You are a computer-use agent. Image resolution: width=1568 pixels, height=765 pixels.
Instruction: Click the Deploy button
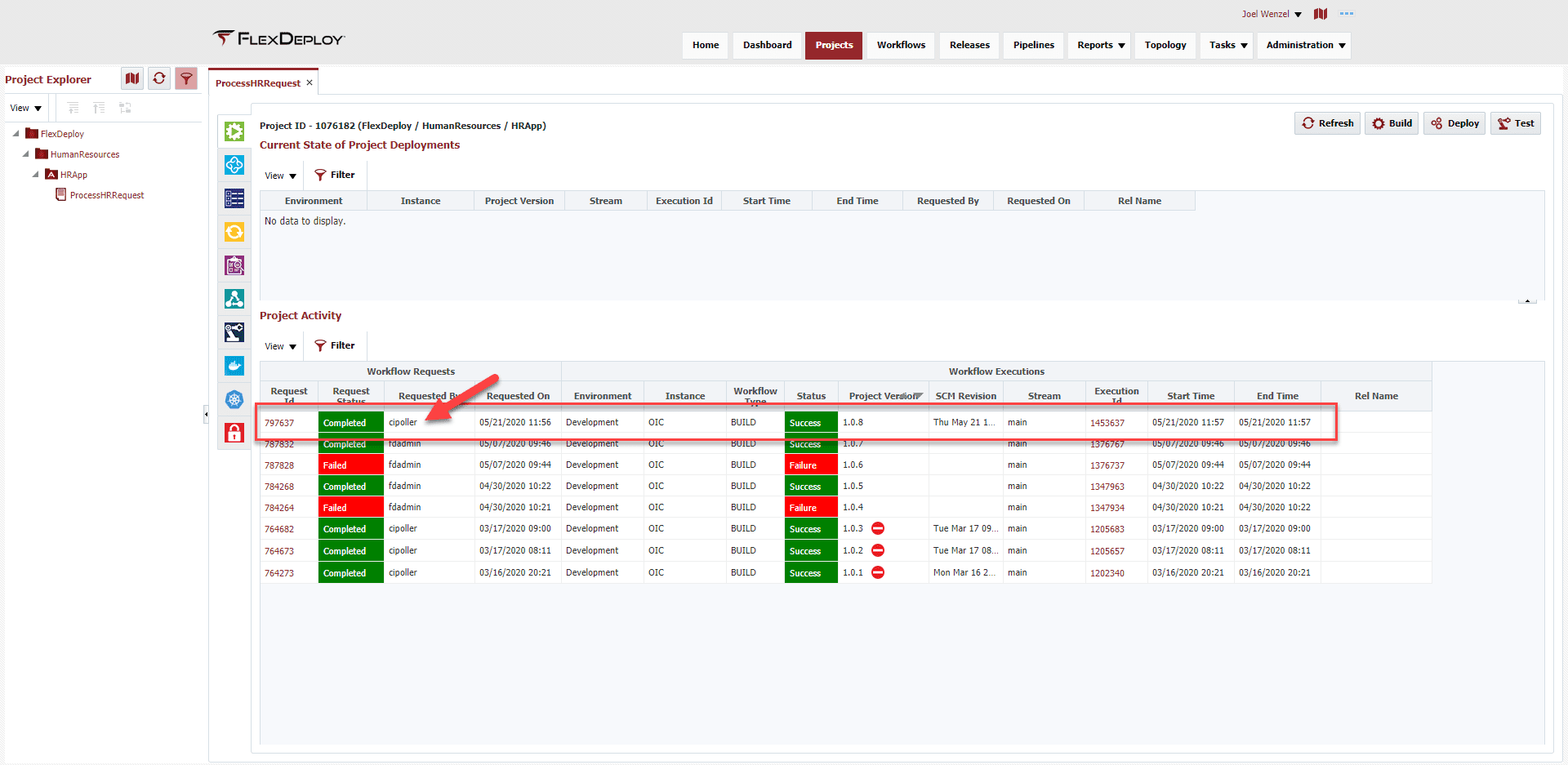point(1455,123)
